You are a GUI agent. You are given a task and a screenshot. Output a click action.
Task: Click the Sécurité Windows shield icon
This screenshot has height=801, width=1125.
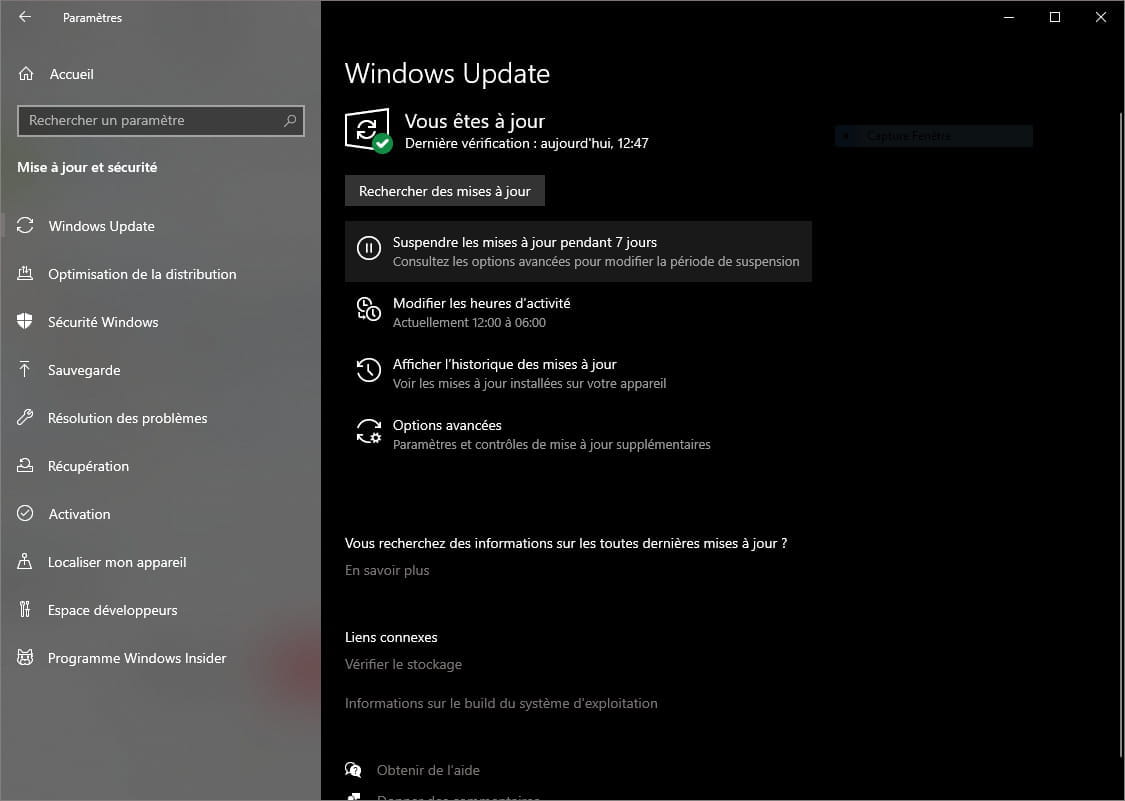tap(25, 322)
